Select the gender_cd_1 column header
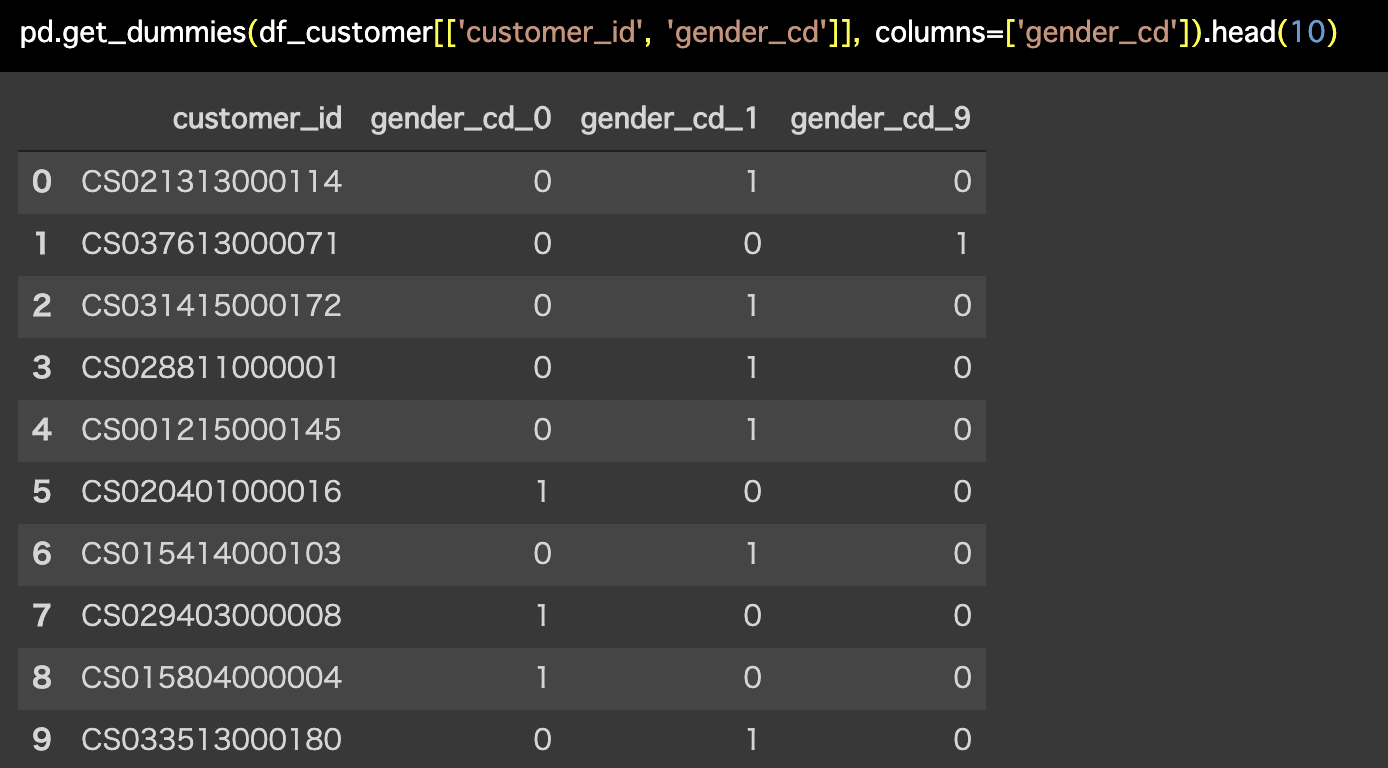The height and width of the screenshot is (768, 1388). [x=669, y=119]
